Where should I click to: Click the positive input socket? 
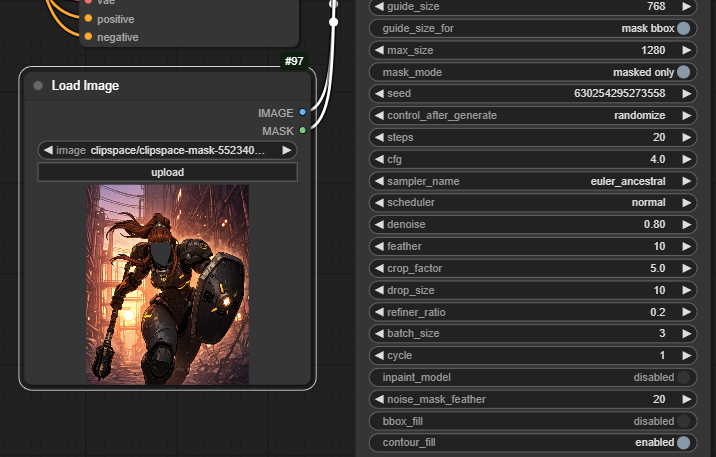tap(88, 19)
